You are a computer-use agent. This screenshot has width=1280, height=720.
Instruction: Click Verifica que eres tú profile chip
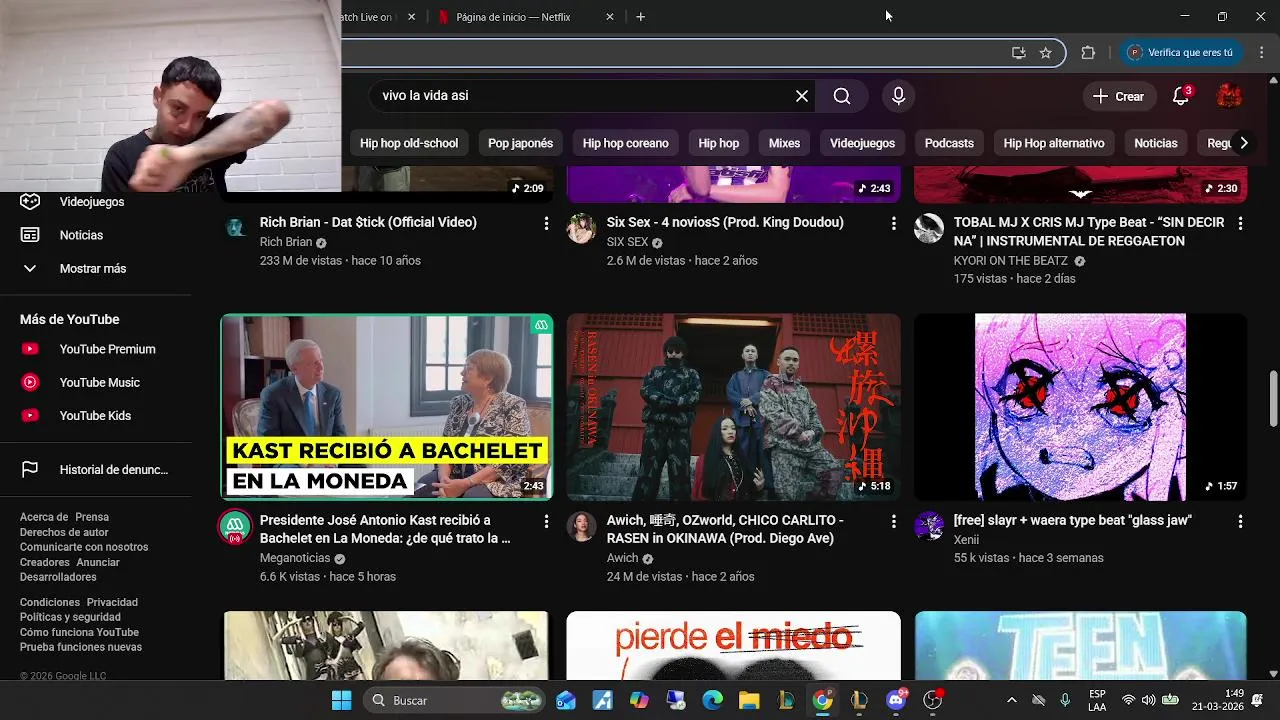pos(1180,53)
